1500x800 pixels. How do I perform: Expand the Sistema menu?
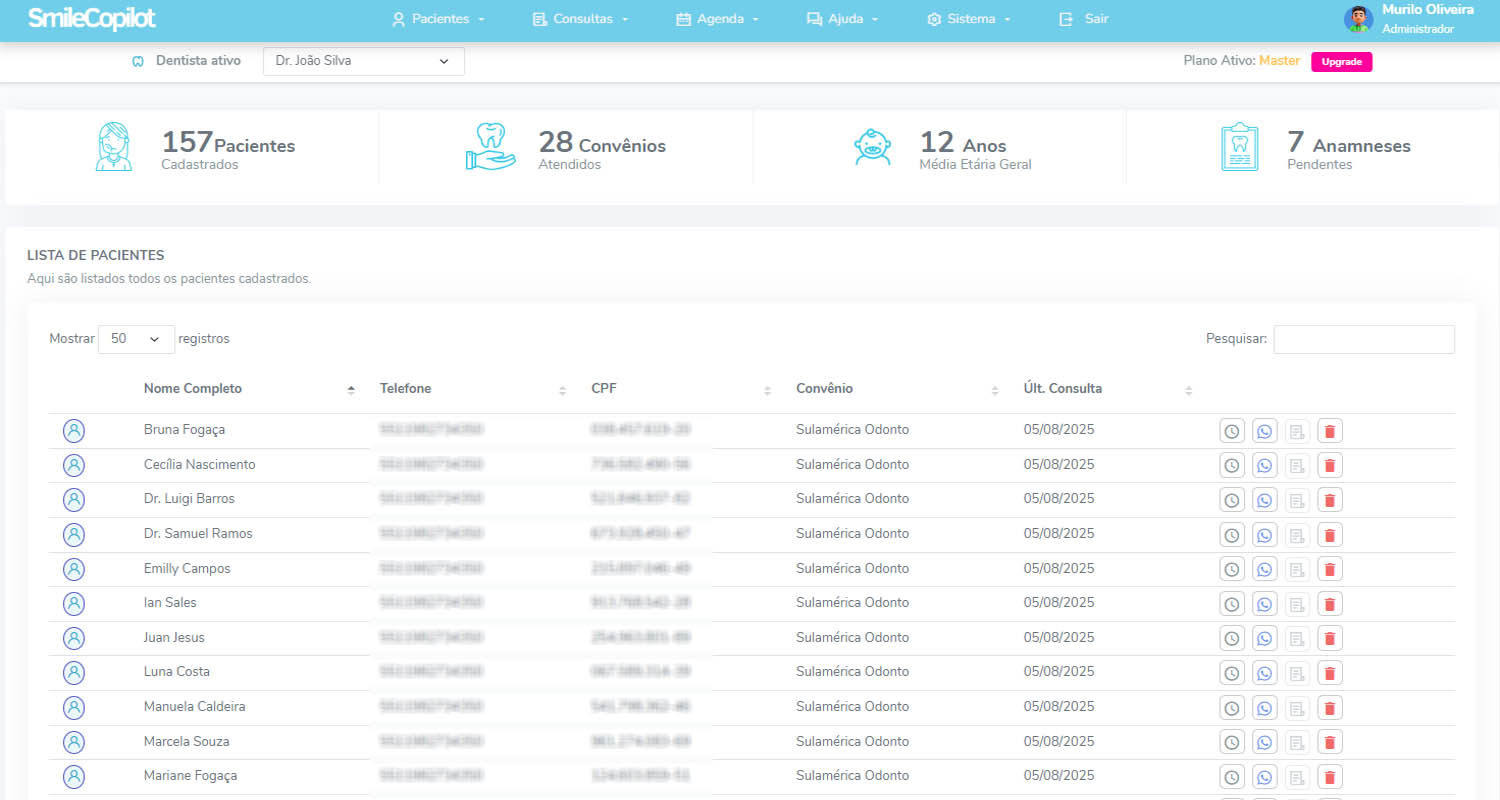pyautogui.click(x=968, y=18)
